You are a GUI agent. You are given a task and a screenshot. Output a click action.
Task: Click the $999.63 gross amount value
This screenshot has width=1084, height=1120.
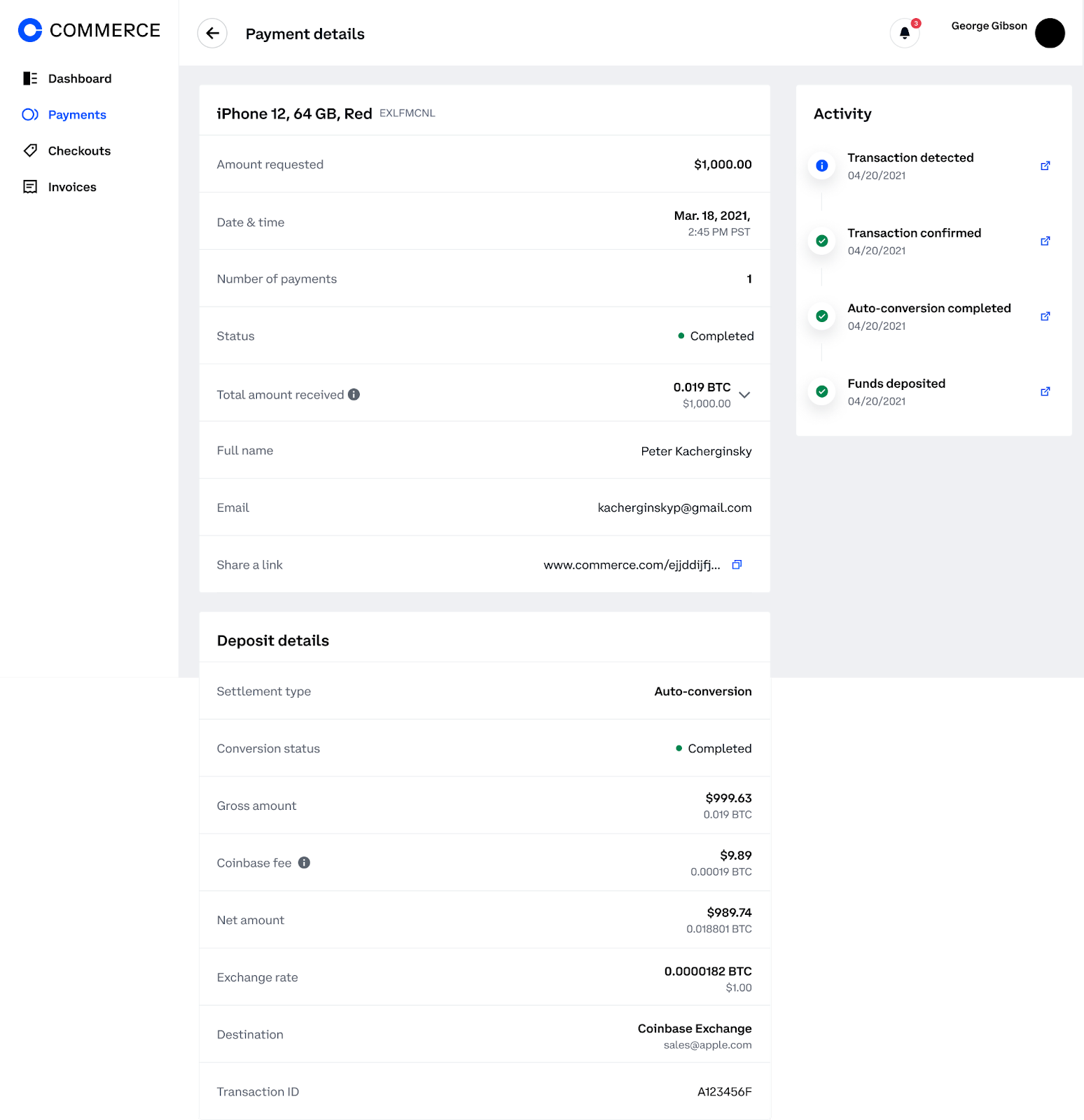click(x=728, y=798)
